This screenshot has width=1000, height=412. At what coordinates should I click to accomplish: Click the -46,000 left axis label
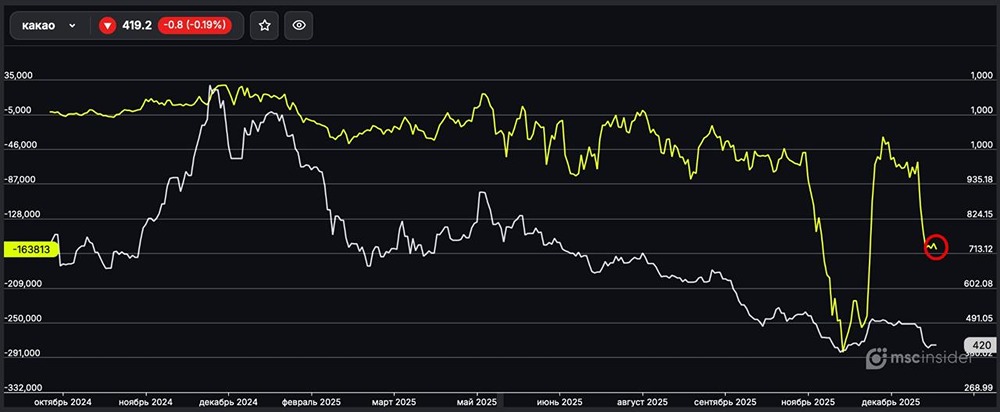coord(20,145)
